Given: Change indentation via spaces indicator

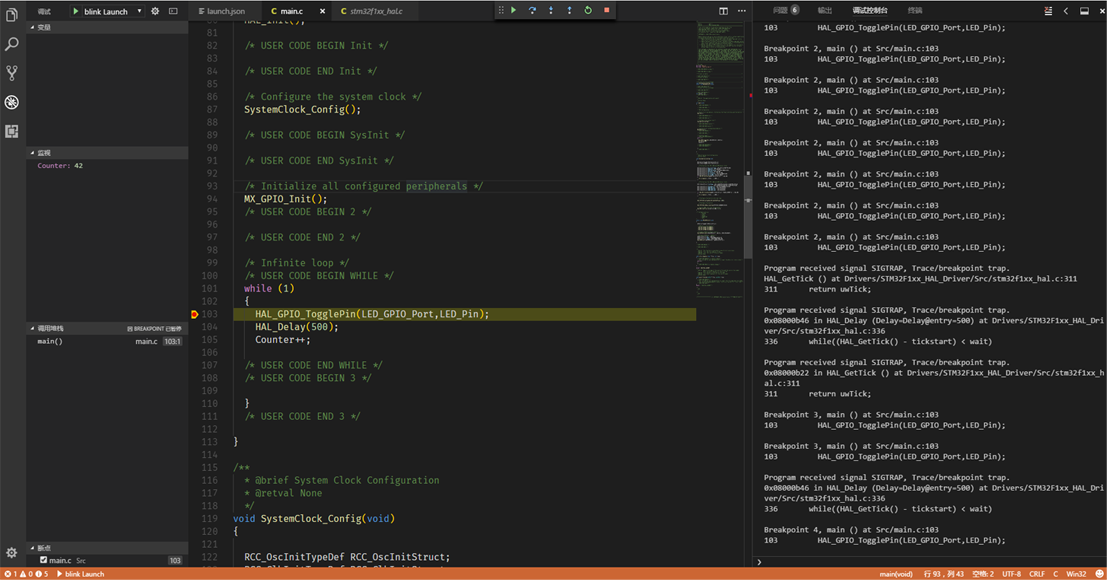Looking at the screenshot, I should pyautogui.click(x=983, y=574).
